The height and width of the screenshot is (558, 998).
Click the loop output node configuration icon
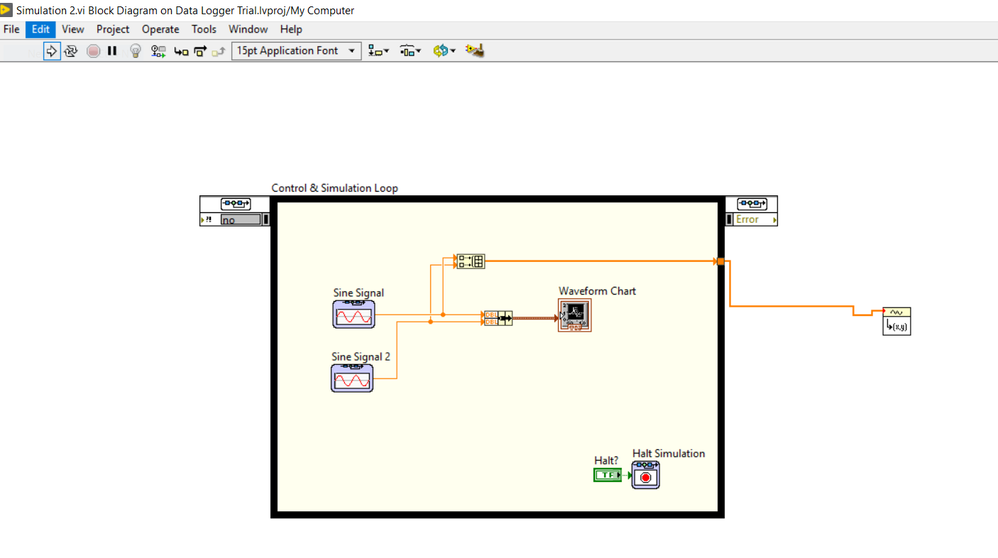[x=752, y=204]
